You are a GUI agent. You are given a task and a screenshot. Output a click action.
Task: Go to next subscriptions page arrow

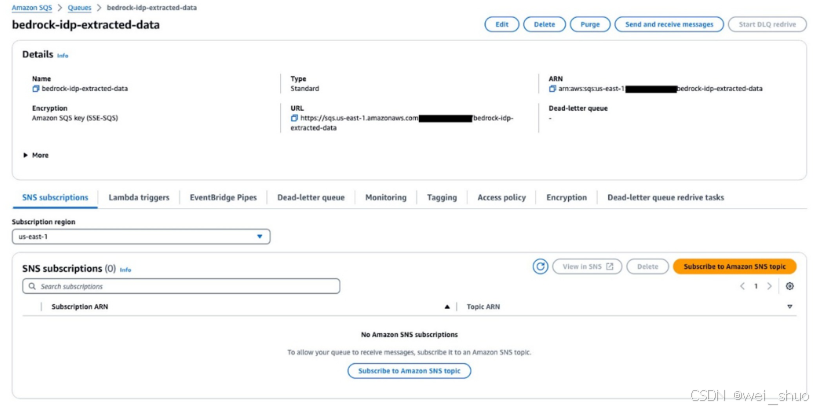click(x=769, y=286)
